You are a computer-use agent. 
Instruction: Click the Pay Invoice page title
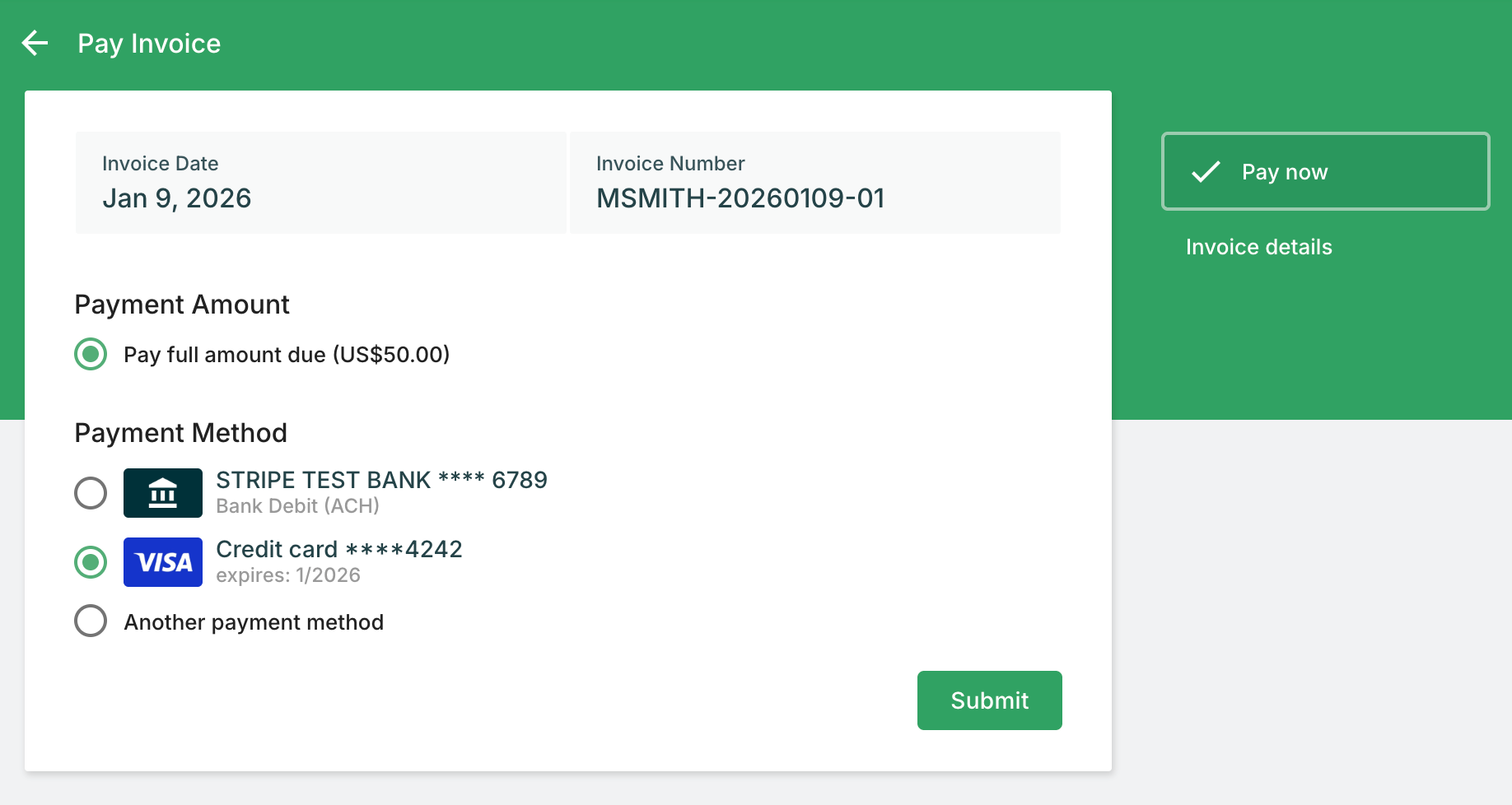(x=149, y=44)
